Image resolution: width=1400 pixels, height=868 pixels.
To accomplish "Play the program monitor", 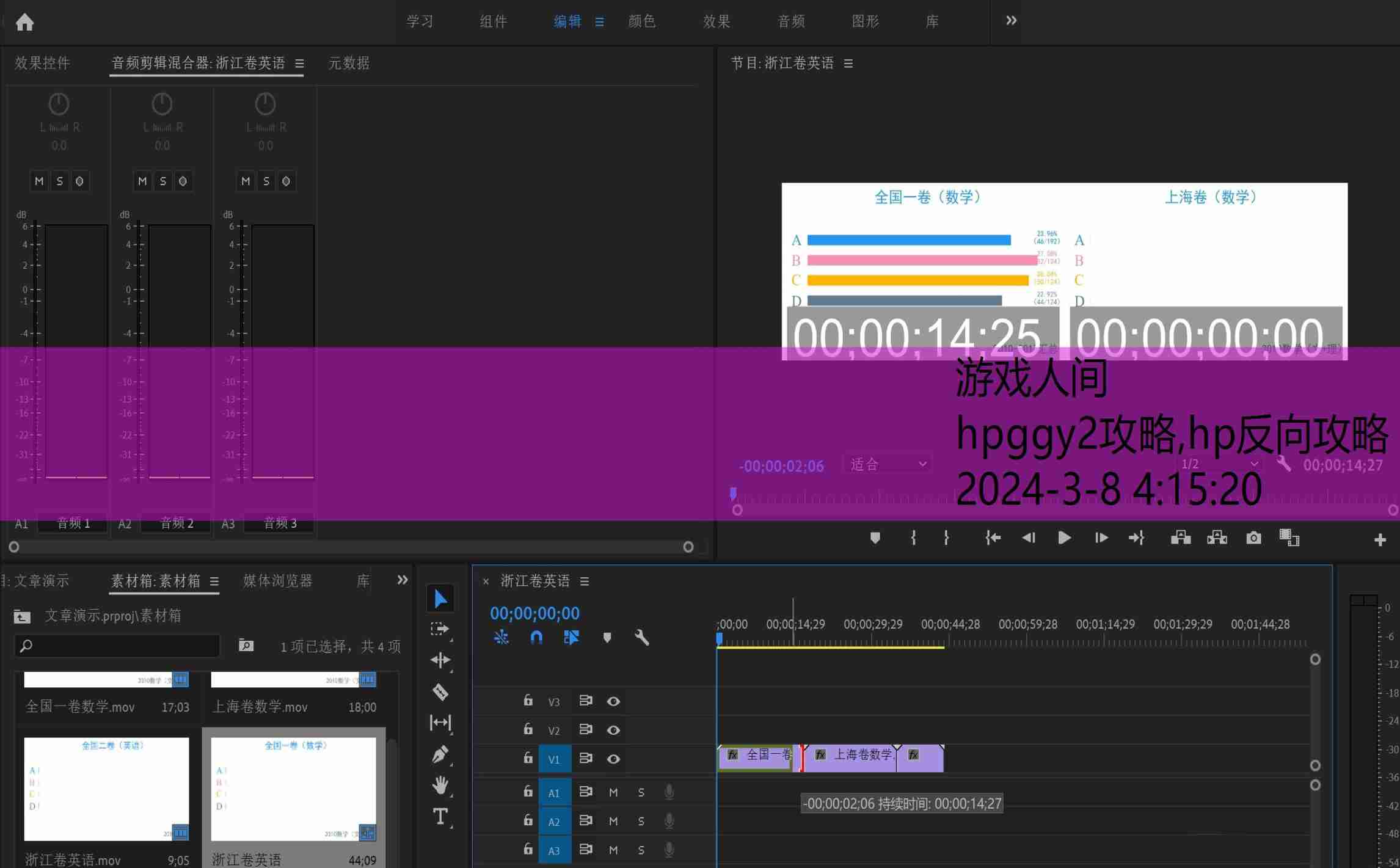I will click(1064, 538).
